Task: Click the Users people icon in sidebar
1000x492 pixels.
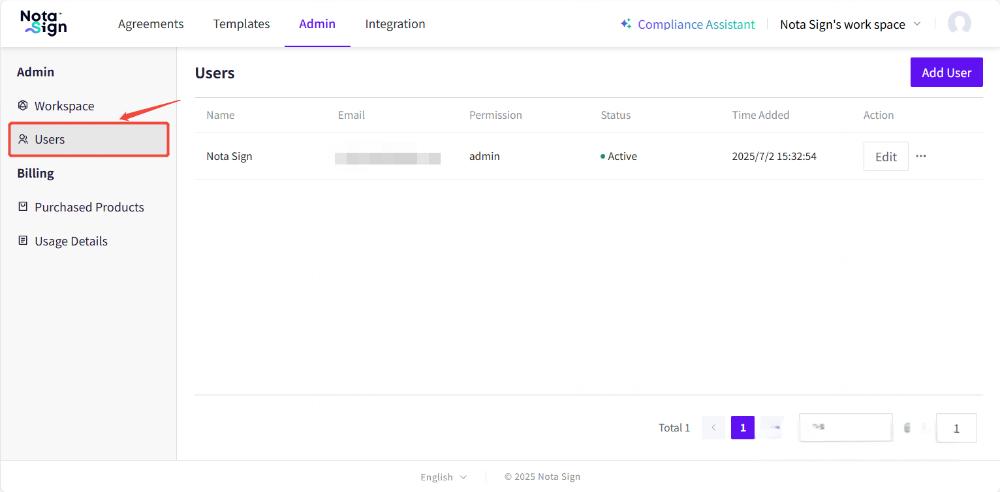Action: [23, 140]
